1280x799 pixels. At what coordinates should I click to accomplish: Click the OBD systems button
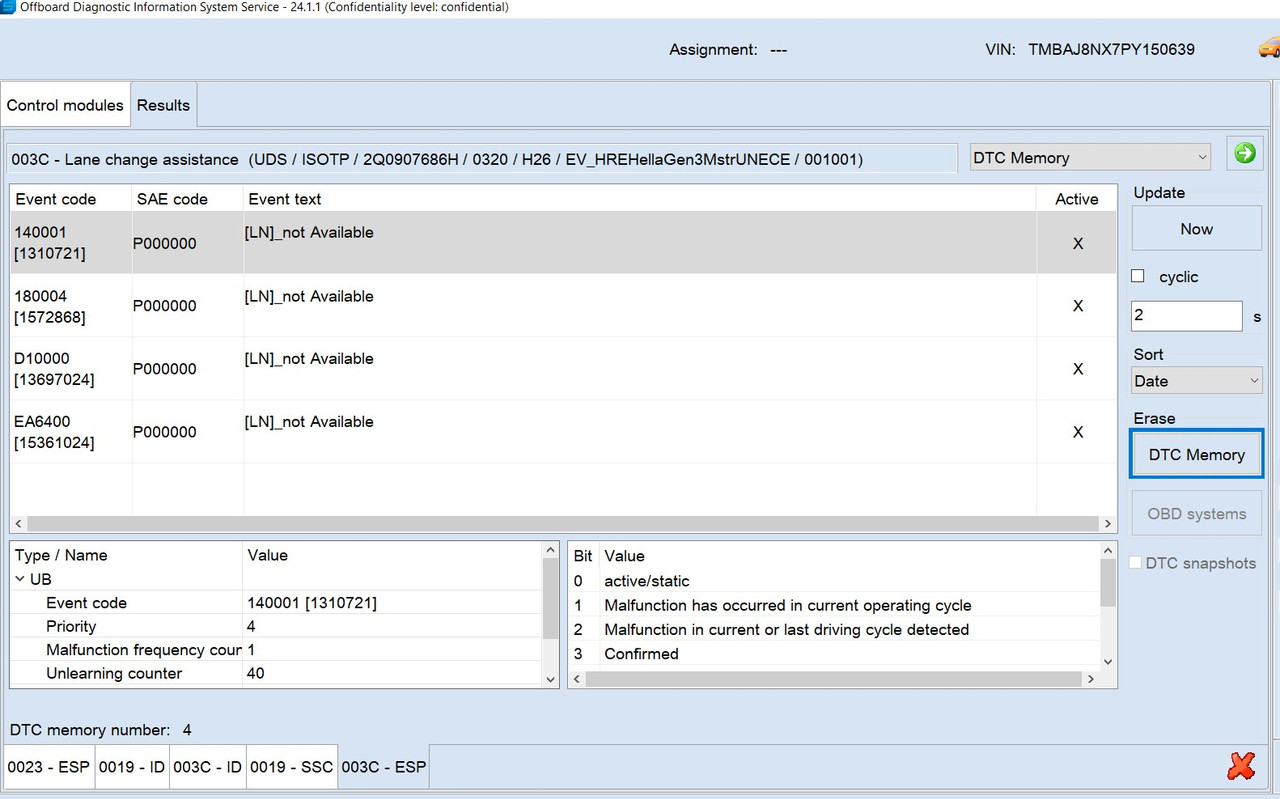coord(1196,514)
